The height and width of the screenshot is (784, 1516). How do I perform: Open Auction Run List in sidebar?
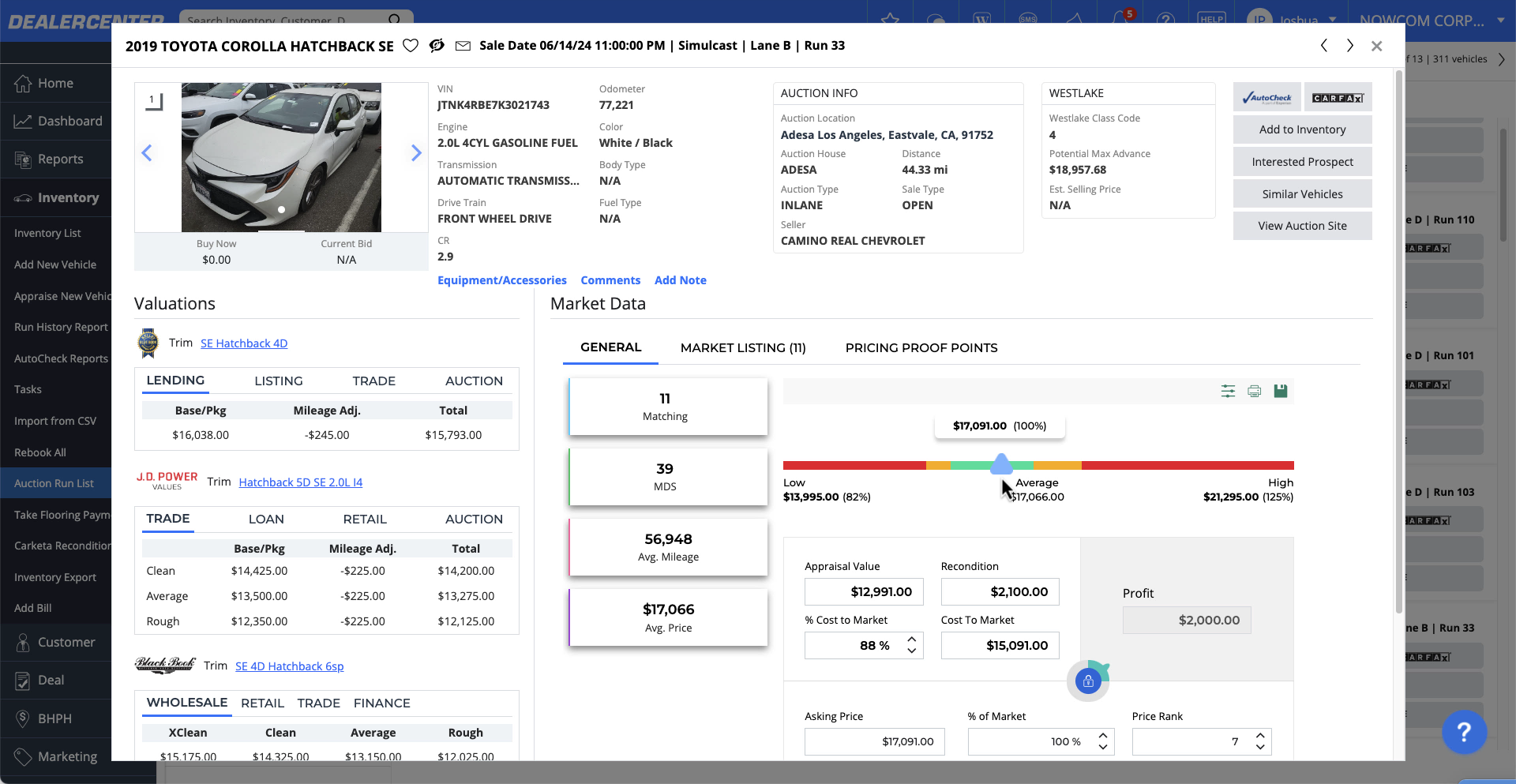54,483
